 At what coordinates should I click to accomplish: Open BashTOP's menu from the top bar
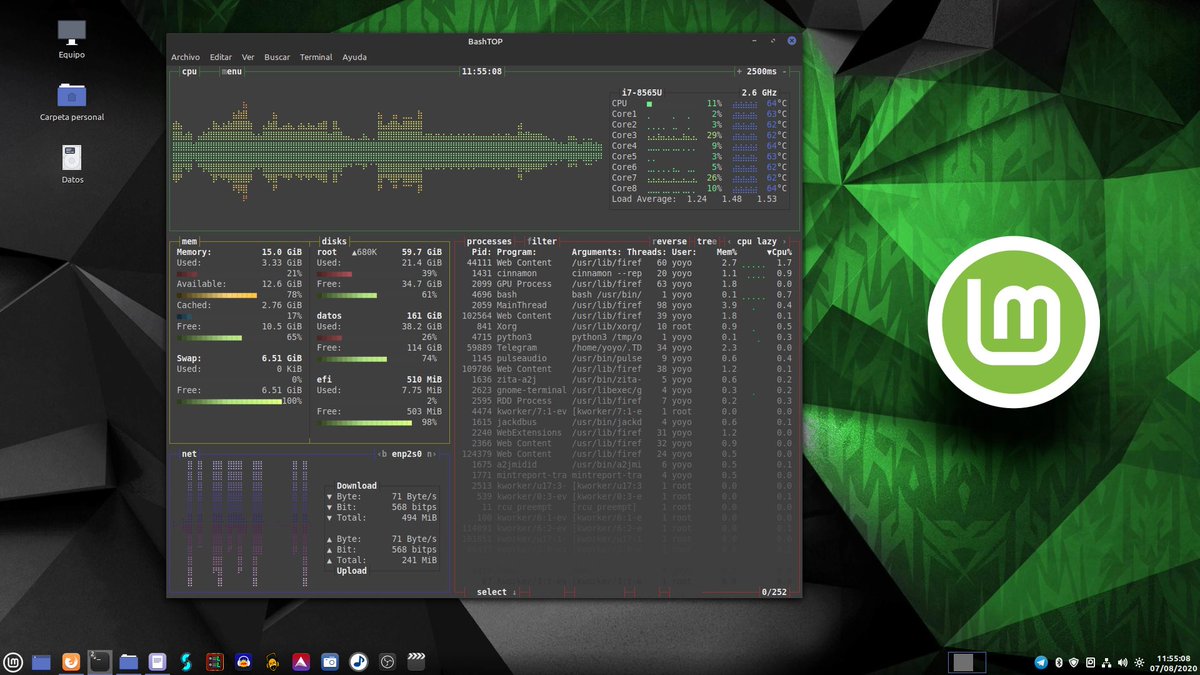[232, 71]
